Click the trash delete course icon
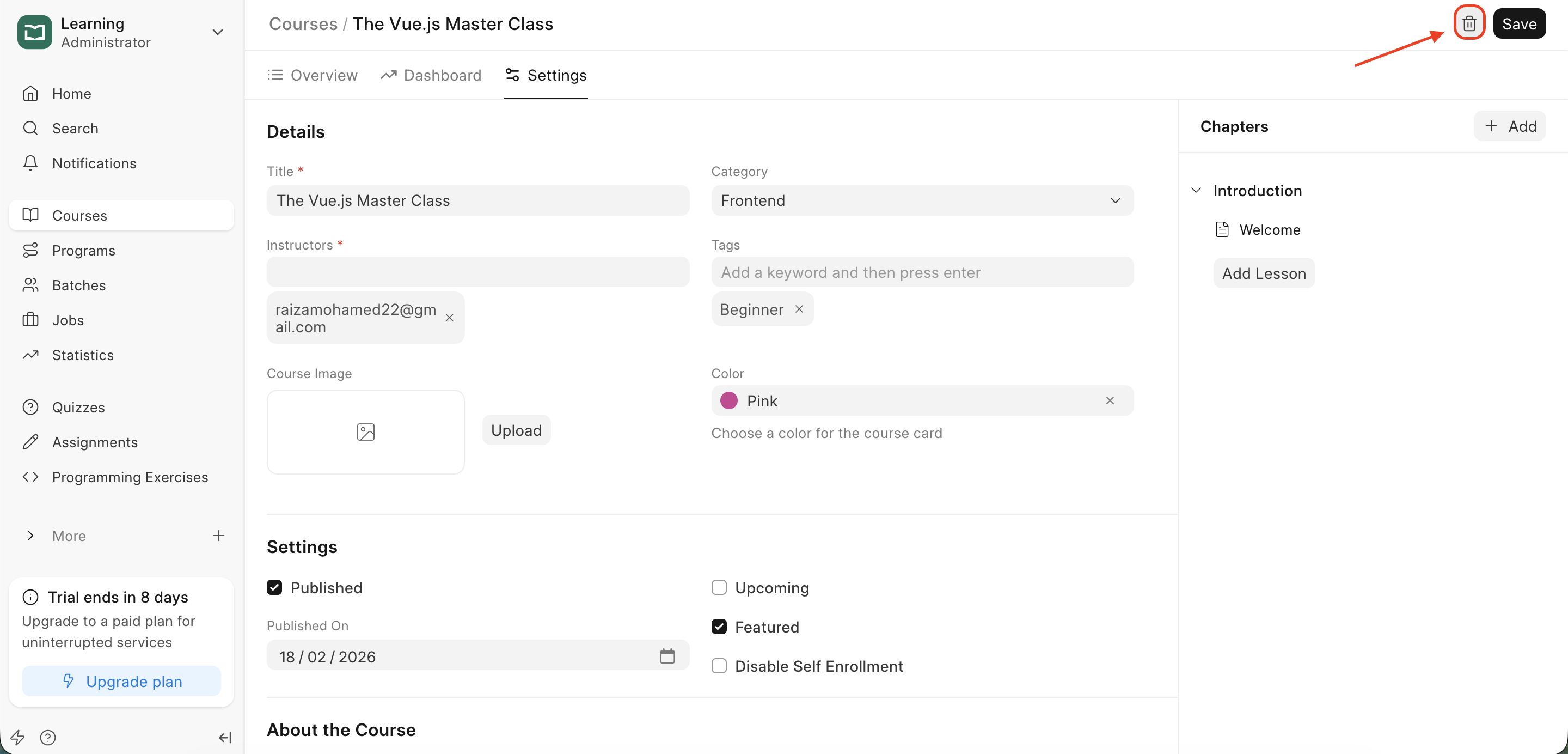Image resolution: width=1568 pixels, height=754 pixels. tap(1469, 24)
